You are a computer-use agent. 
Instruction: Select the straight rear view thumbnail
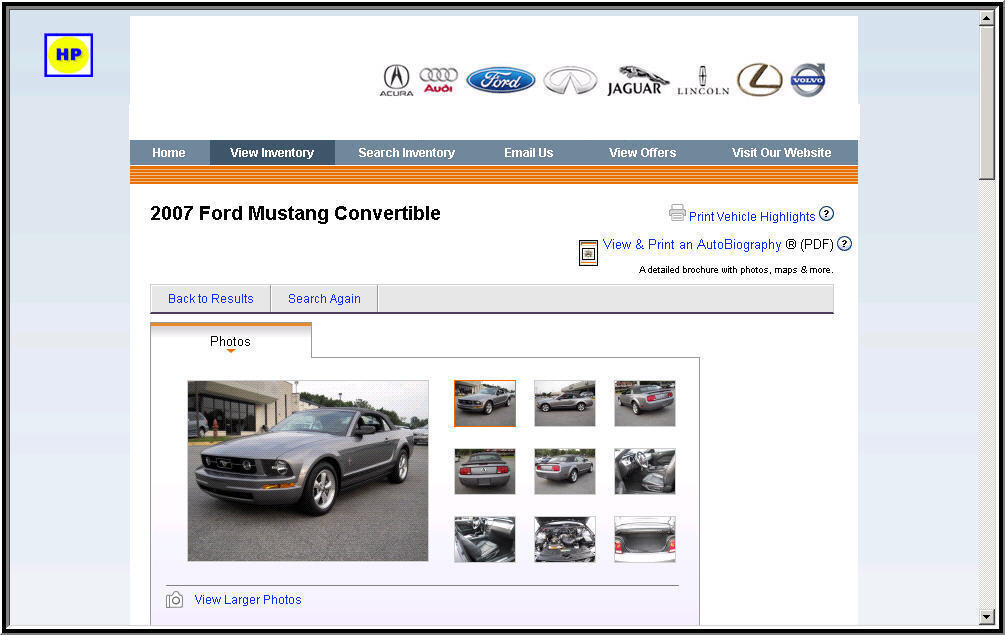click(x=485, y=471)
